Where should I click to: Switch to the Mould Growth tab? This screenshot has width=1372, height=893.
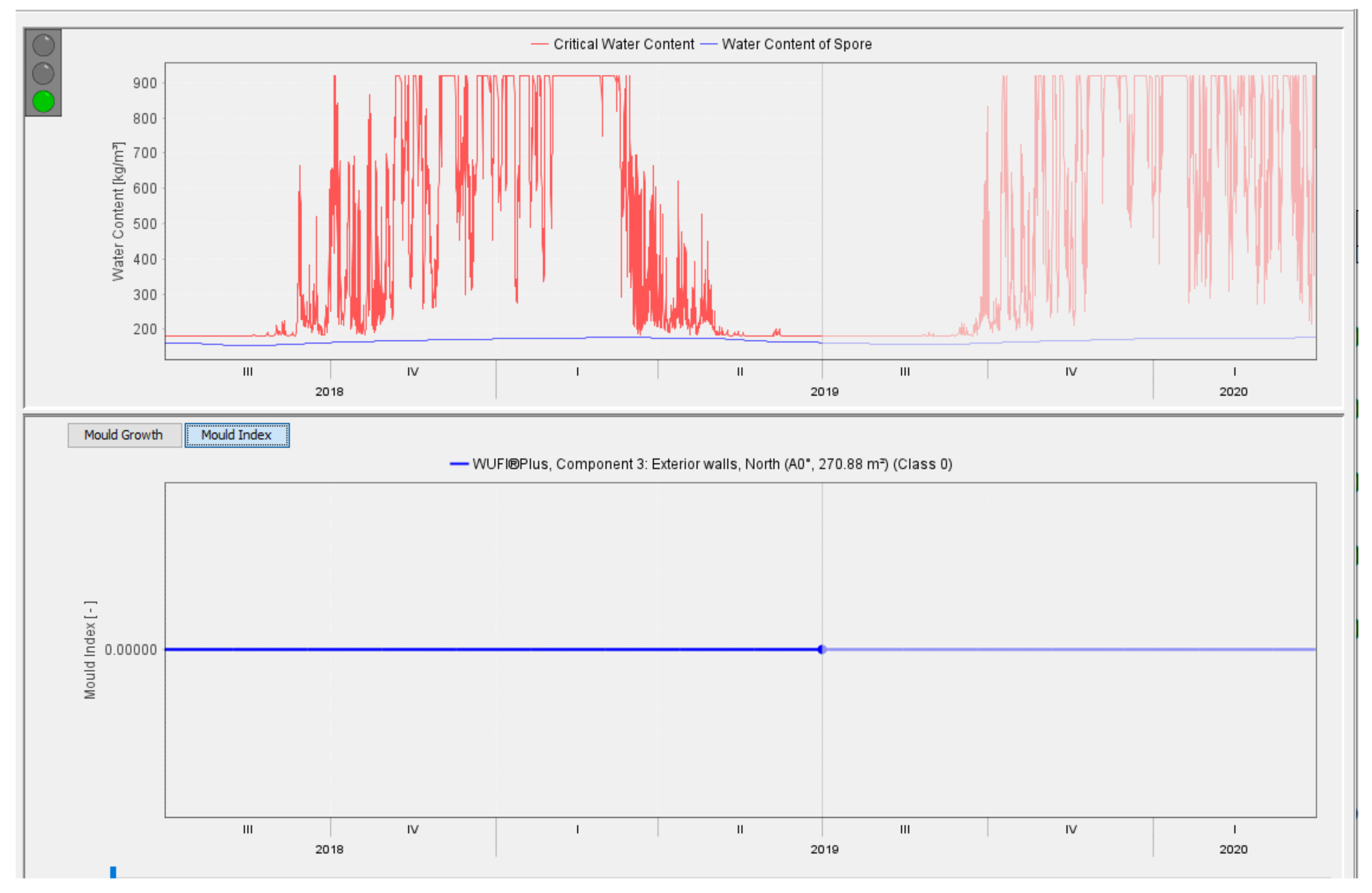(124, 435)
